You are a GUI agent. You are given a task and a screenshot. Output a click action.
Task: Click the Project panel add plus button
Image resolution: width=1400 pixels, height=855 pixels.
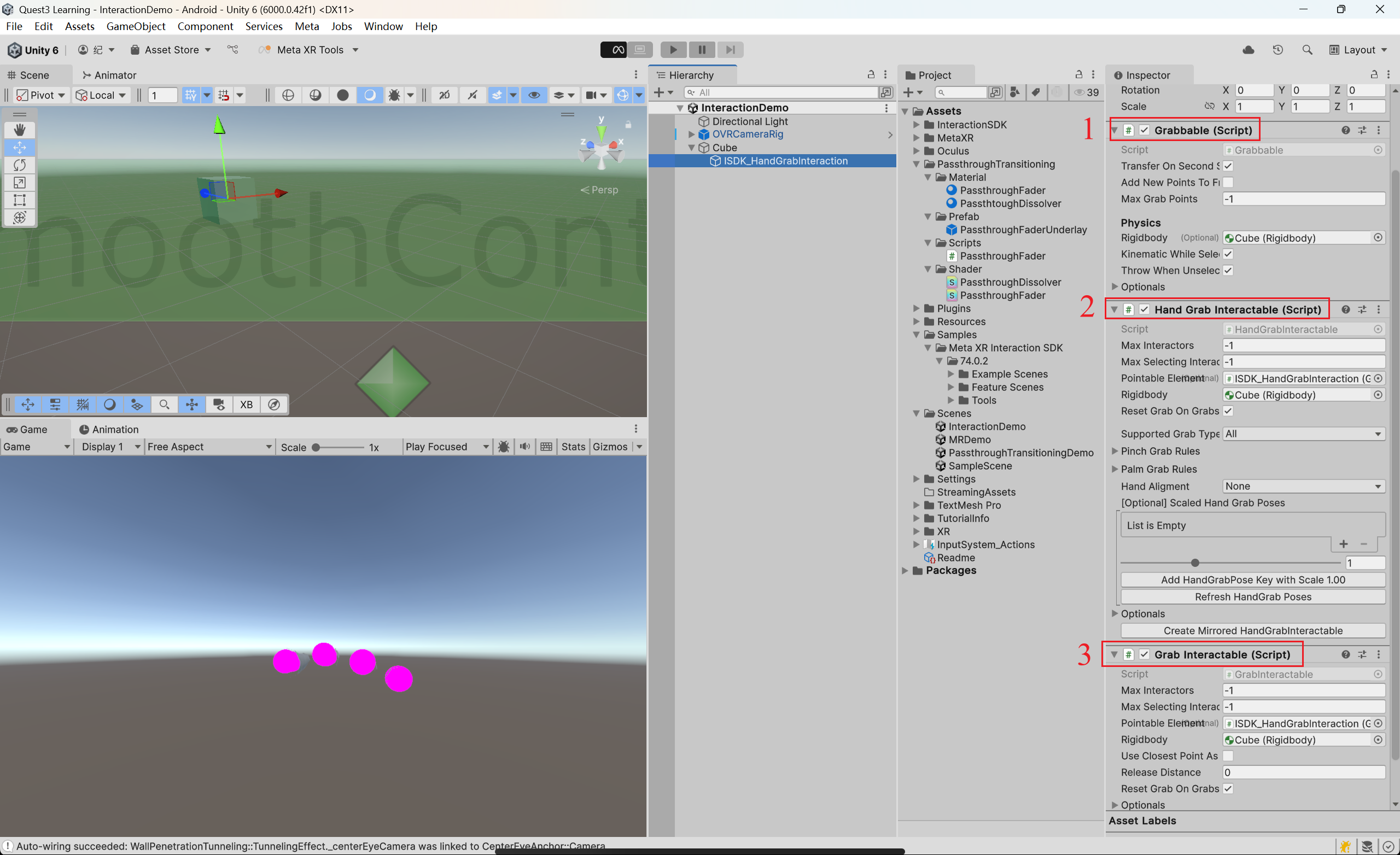pos(913,92)
